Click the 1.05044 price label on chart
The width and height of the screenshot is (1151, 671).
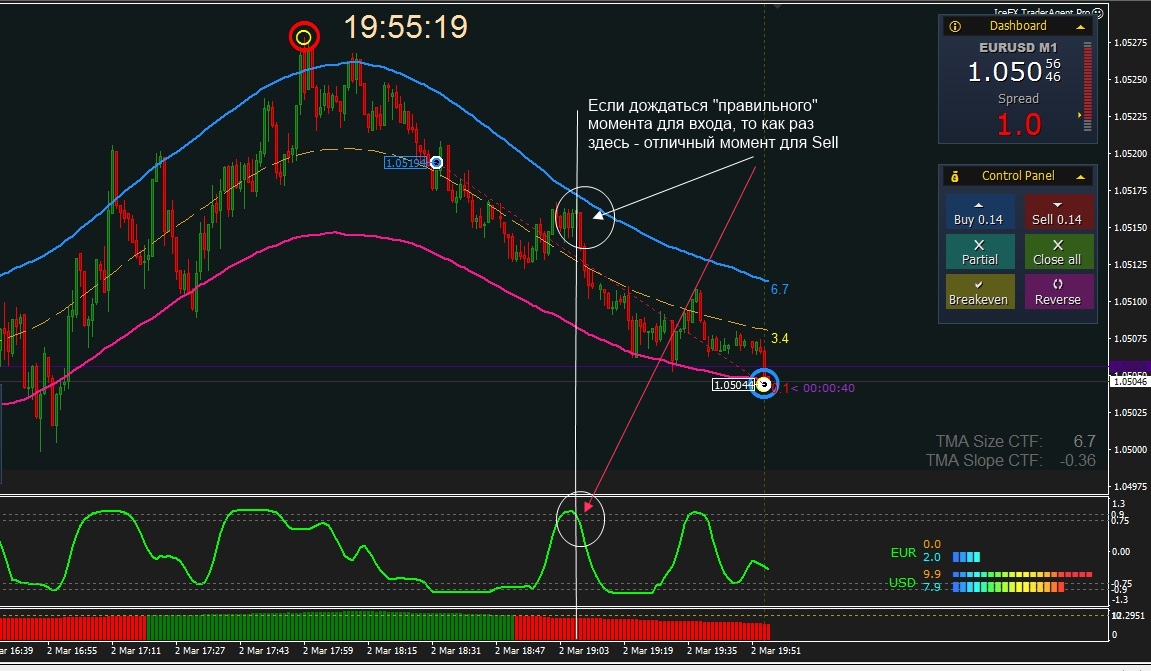(x=733, y=385)
